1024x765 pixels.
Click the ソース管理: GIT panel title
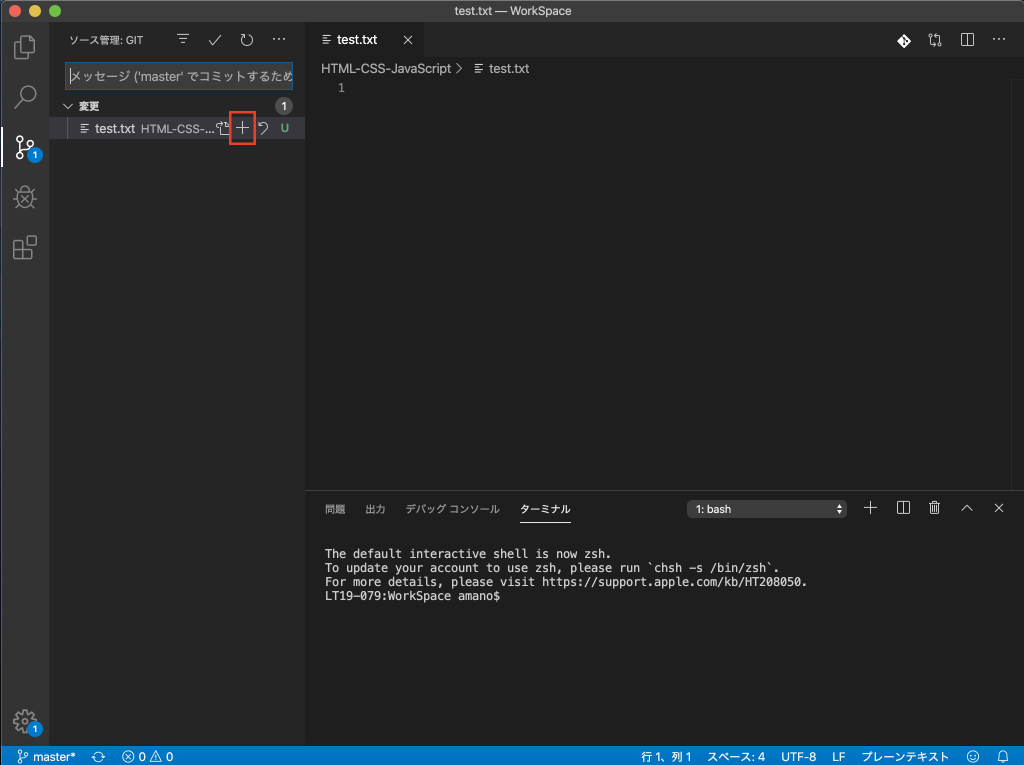tap(106, 40)
